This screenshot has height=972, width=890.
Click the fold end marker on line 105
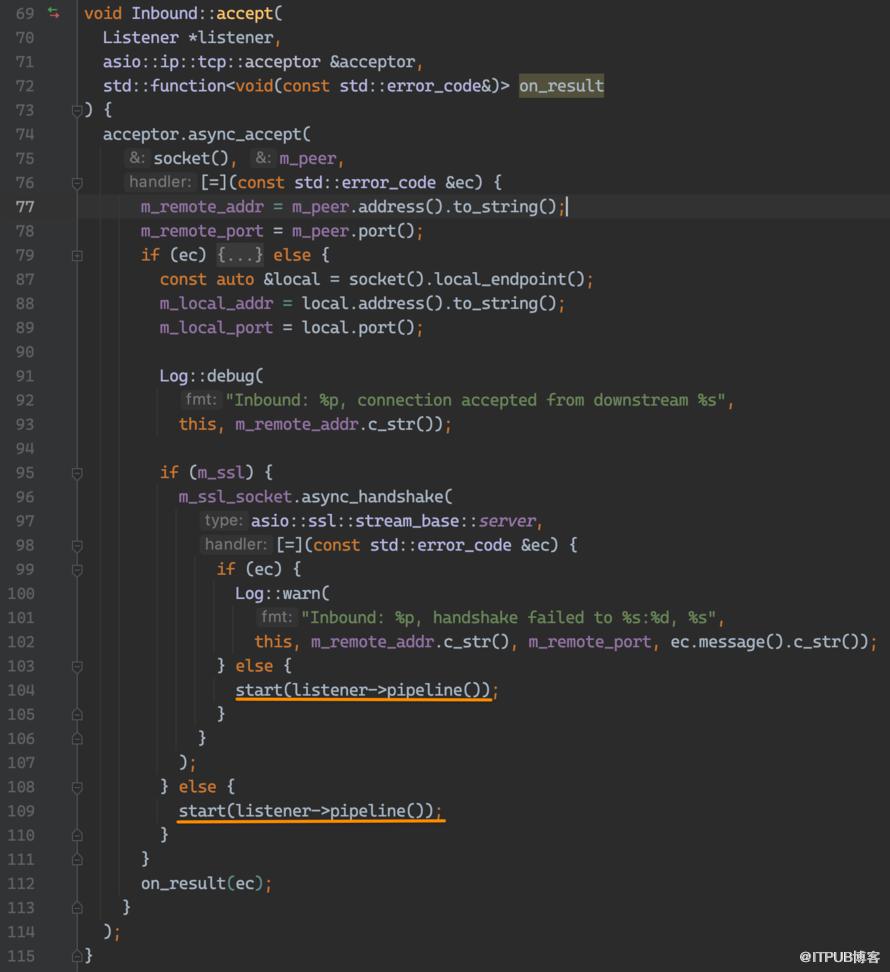77,714
